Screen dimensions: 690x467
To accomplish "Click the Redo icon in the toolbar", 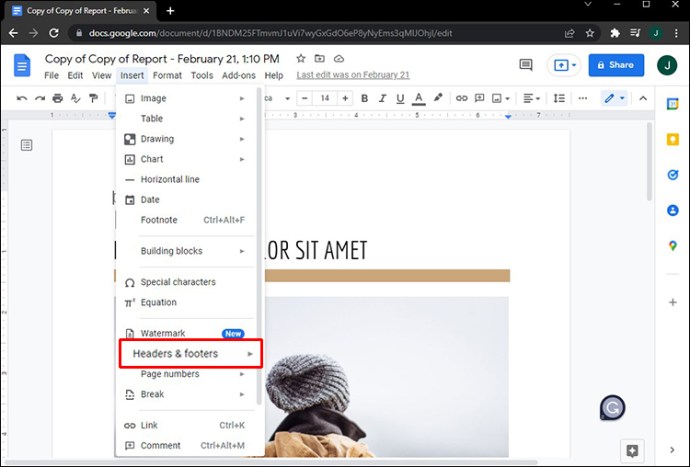I will (x=40, y=98).
